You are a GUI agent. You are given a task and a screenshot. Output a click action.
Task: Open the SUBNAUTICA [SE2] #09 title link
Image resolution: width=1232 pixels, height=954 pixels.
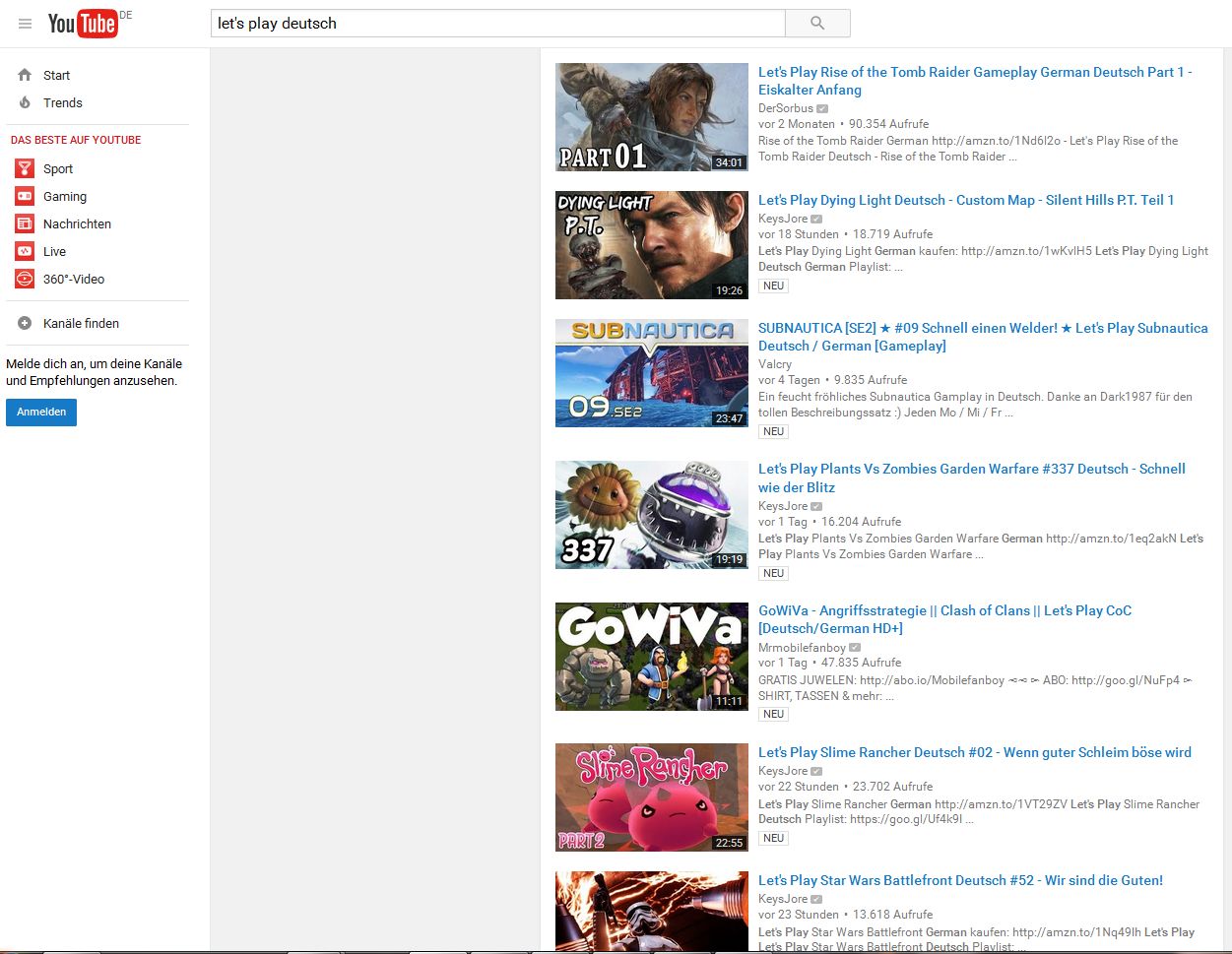(983, 337)
